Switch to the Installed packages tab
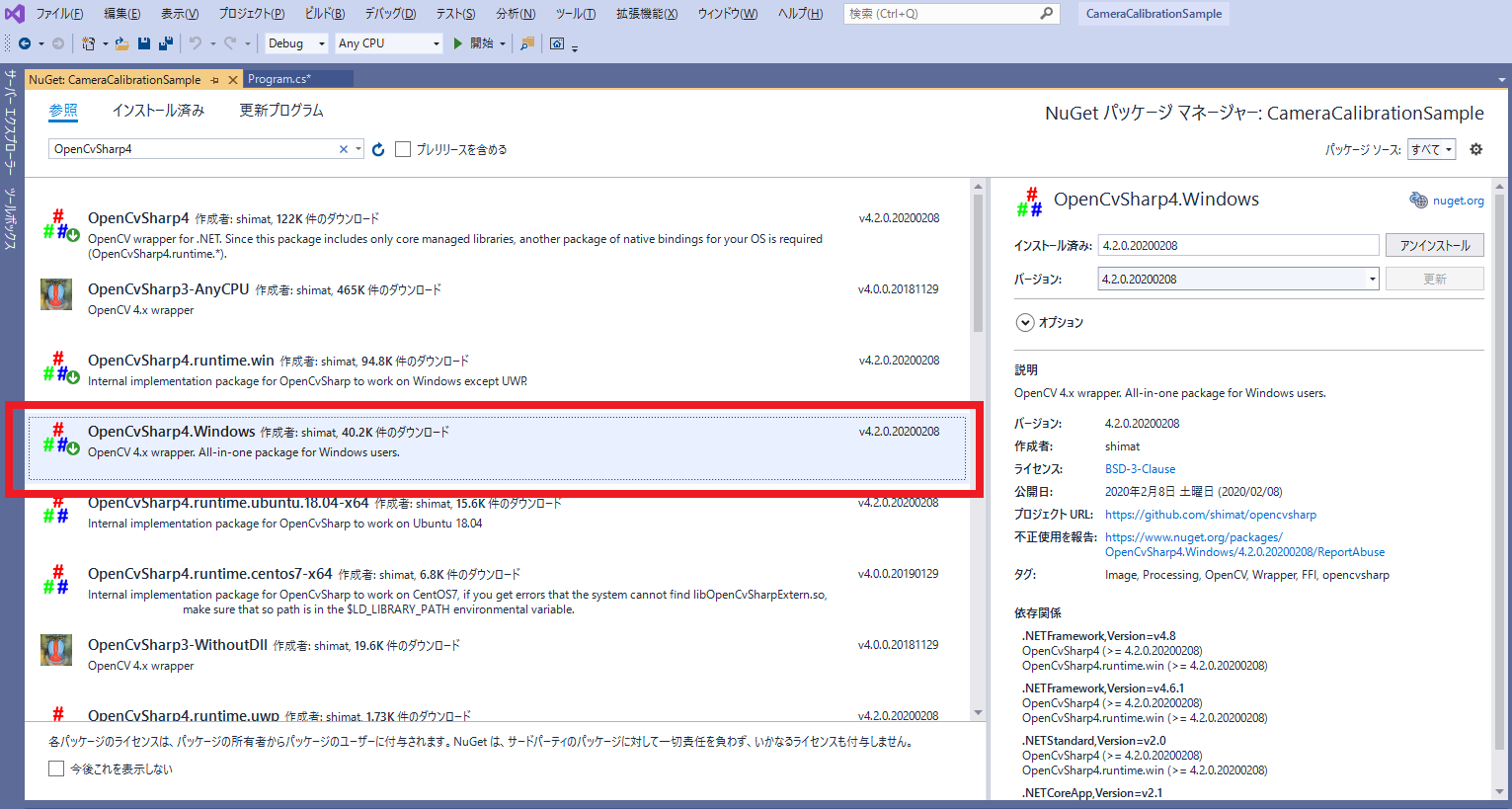The image size is (1512, 809). pos(158,111)
